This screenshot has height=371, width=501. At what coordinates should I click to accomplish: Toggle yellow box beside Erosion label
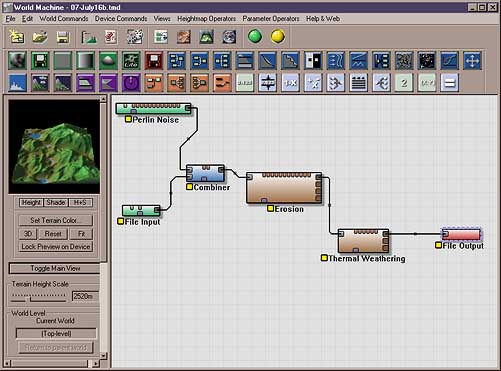[x=270, y=209]
